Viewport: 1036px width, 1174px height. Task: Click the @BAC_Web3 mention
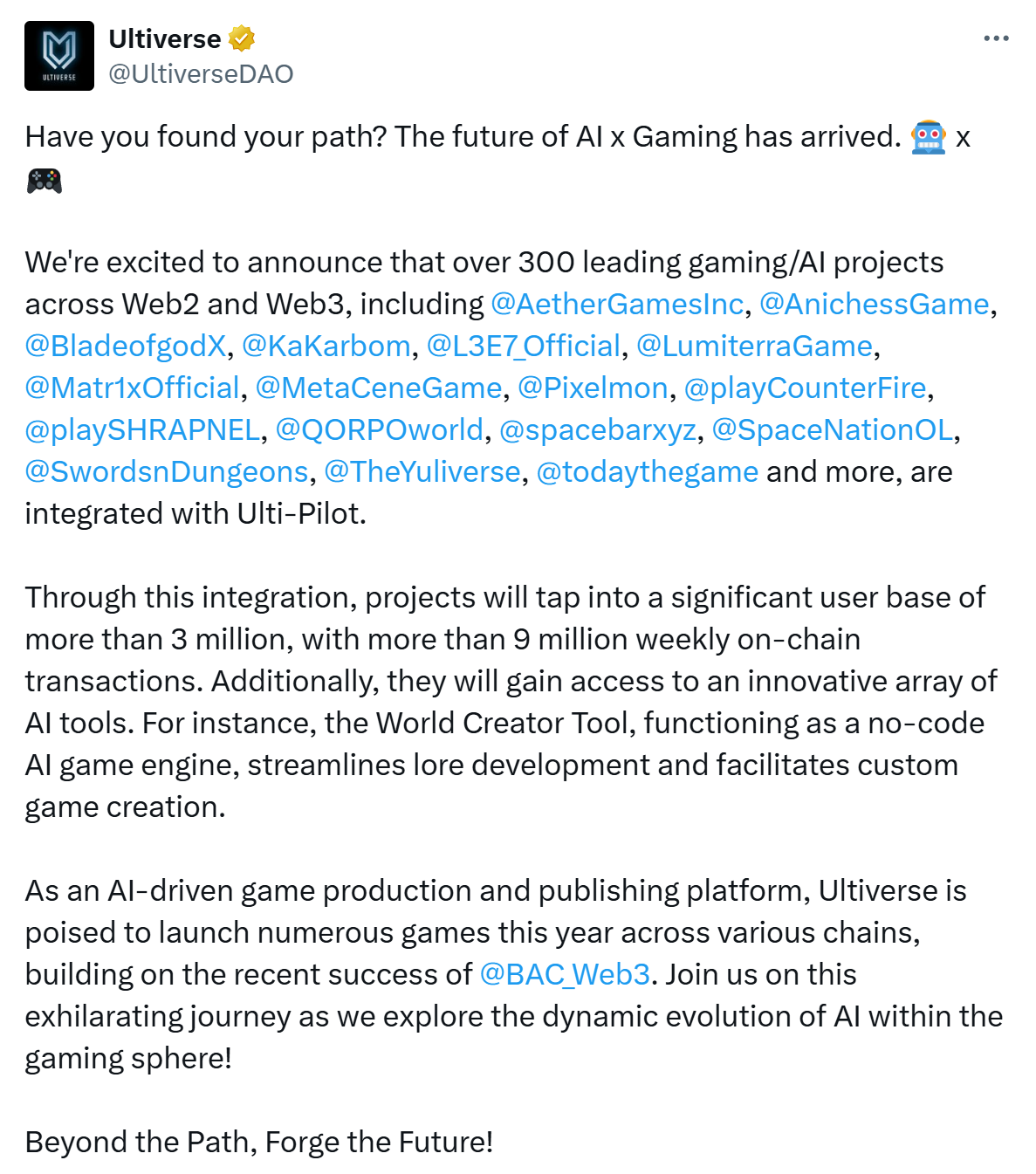pos(565,974)
